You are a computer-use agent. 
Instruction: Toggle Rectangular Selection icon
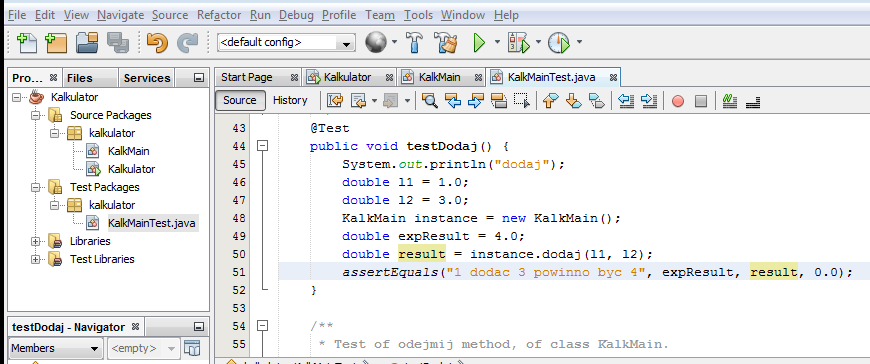pyautogui.click(x=522, y=101)
